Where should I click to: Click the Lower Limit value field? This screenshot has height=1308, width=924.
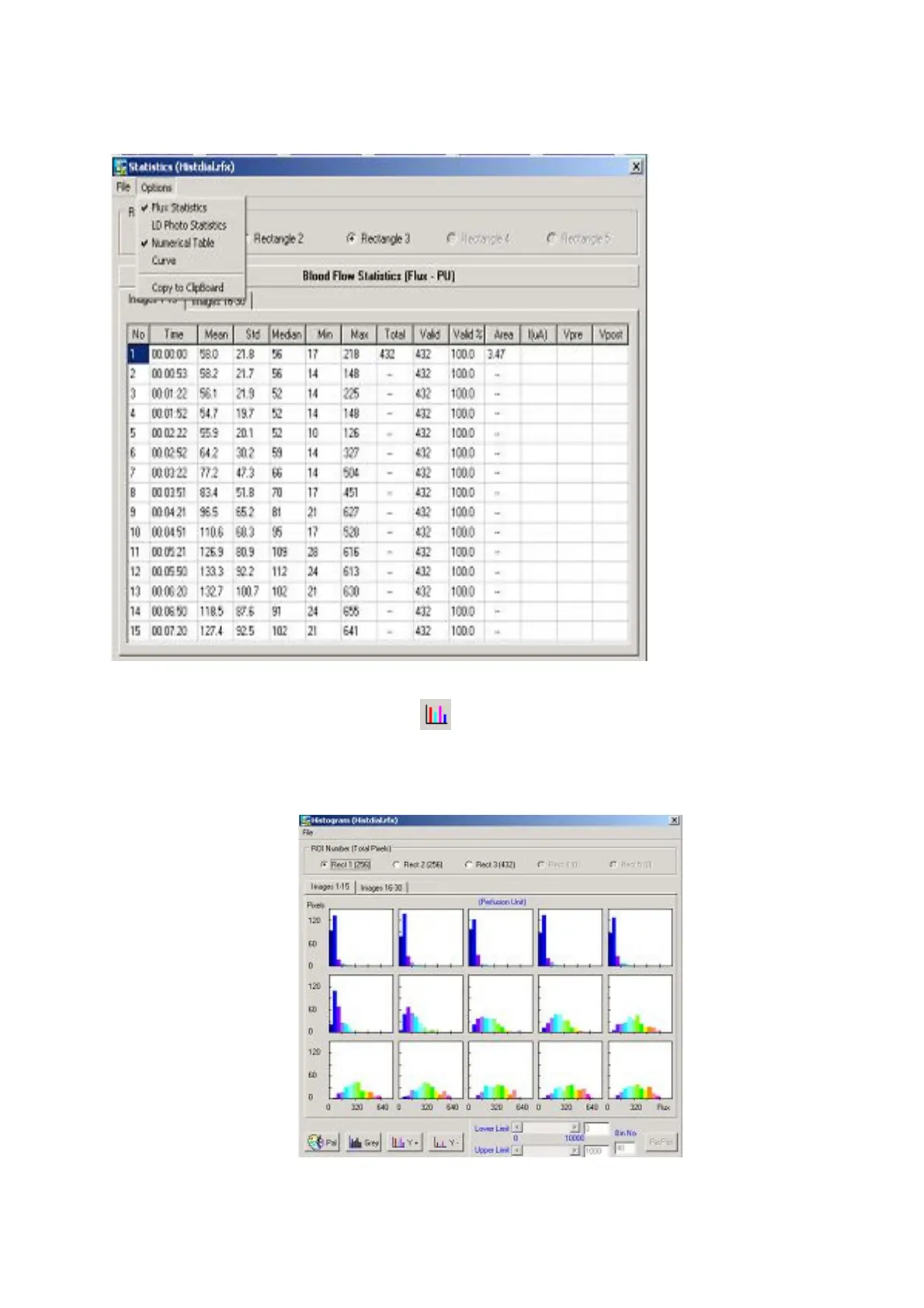596,1128
